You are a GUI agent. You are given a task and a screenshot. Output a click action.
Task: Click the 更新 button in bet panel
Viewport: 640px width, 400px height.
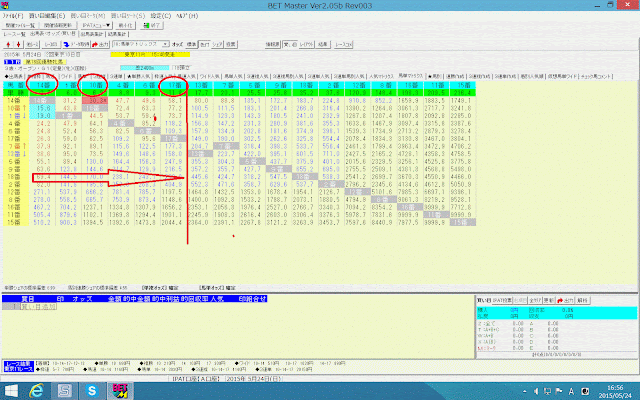coord(549,300)
